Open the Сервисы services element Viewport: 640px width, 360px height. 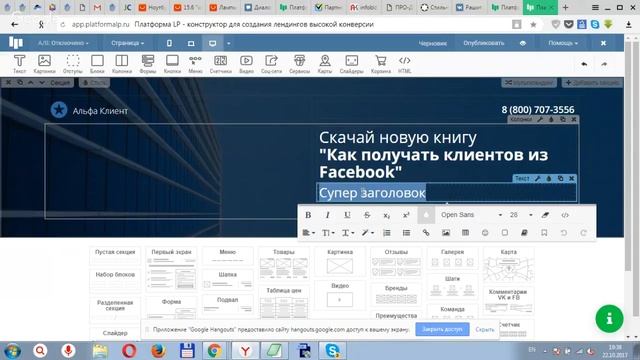[x=299, y=64]
